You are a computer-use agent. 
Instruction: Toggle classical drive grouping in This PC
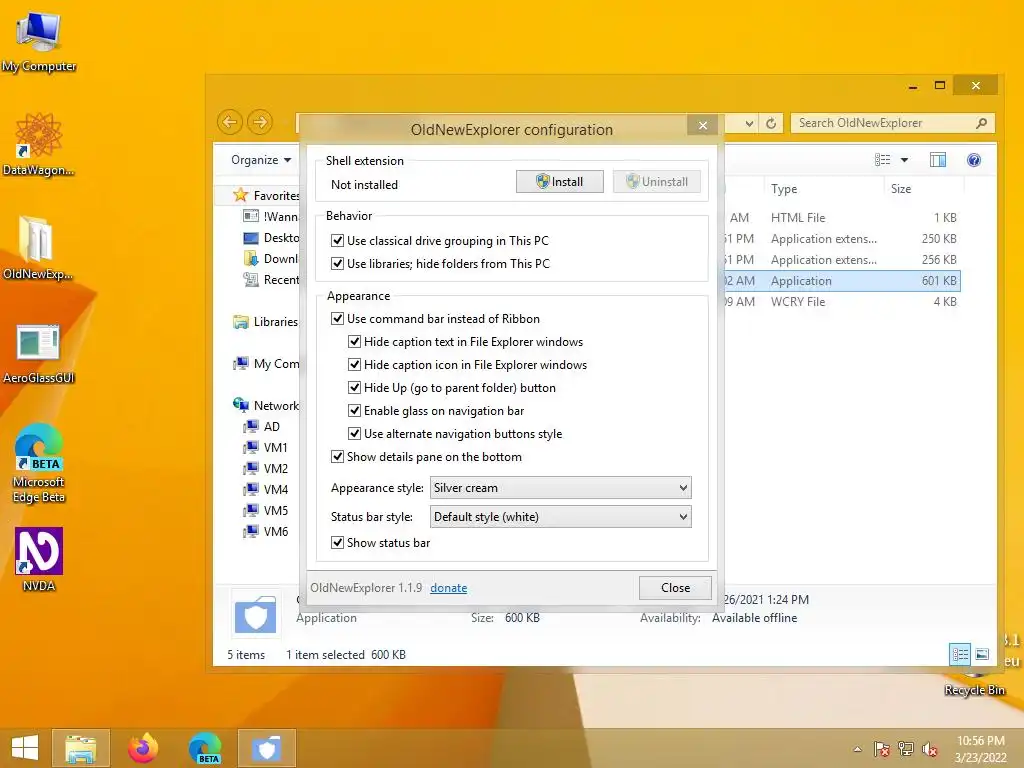pos(337,240)
